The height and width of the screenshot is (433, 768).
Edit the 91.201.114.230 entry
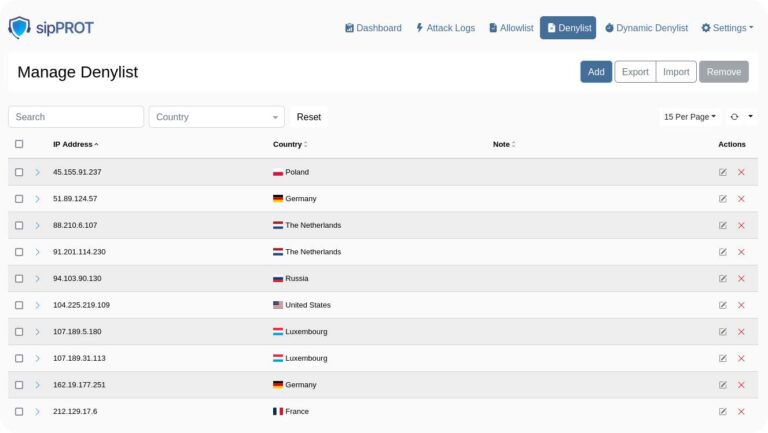pyautogui.click(x=722, y=252)
